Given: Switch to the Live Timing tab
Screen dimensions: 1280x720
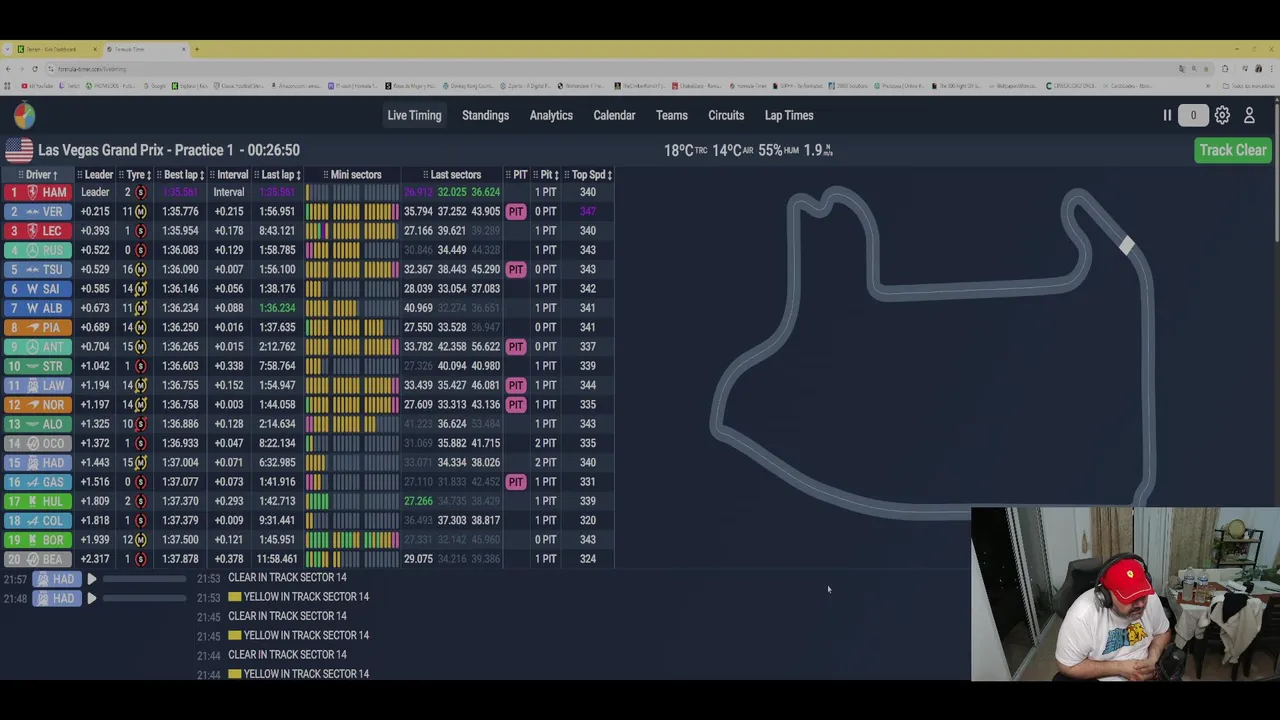Looking at the screenshot, I should 414,115.
